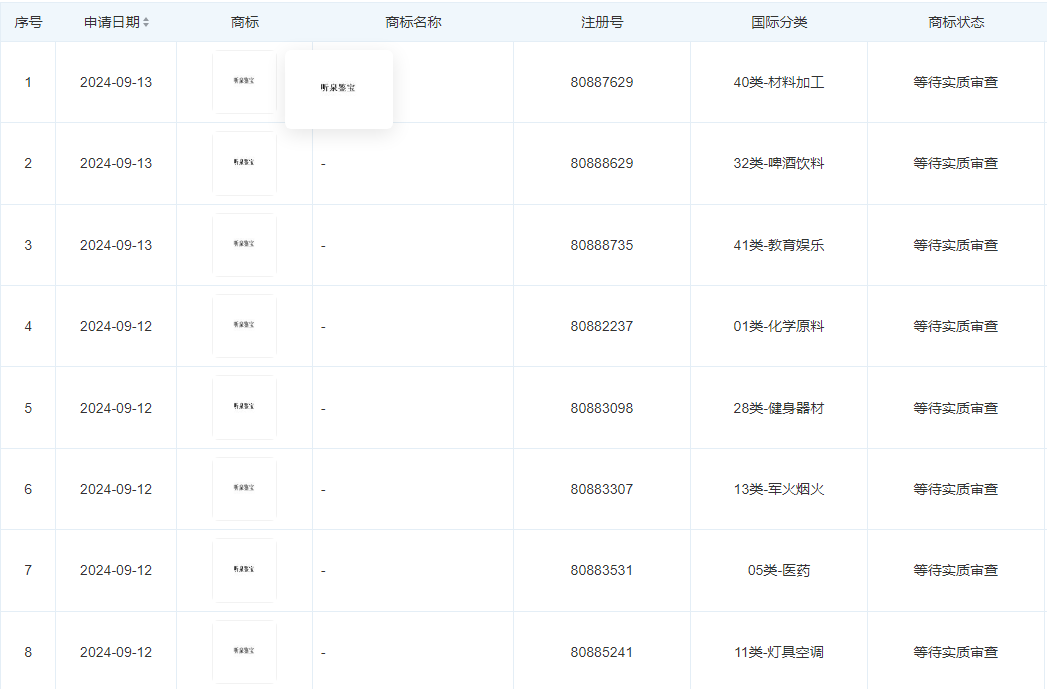Click class 13类-军火烟火 cell
The image size is (1047, 689).
[x=779, y=489]
